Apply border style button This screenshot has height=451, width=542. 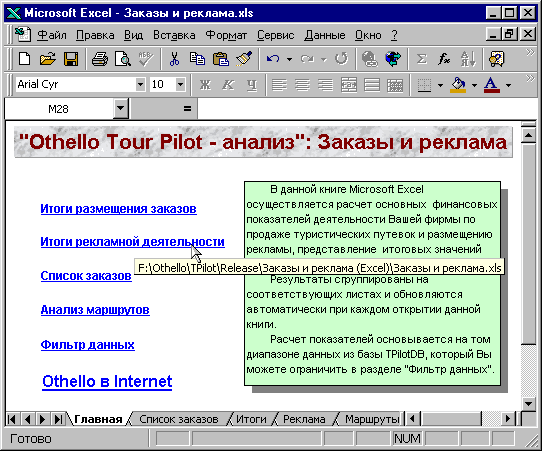pyautogui.click(x=424, y=85)
